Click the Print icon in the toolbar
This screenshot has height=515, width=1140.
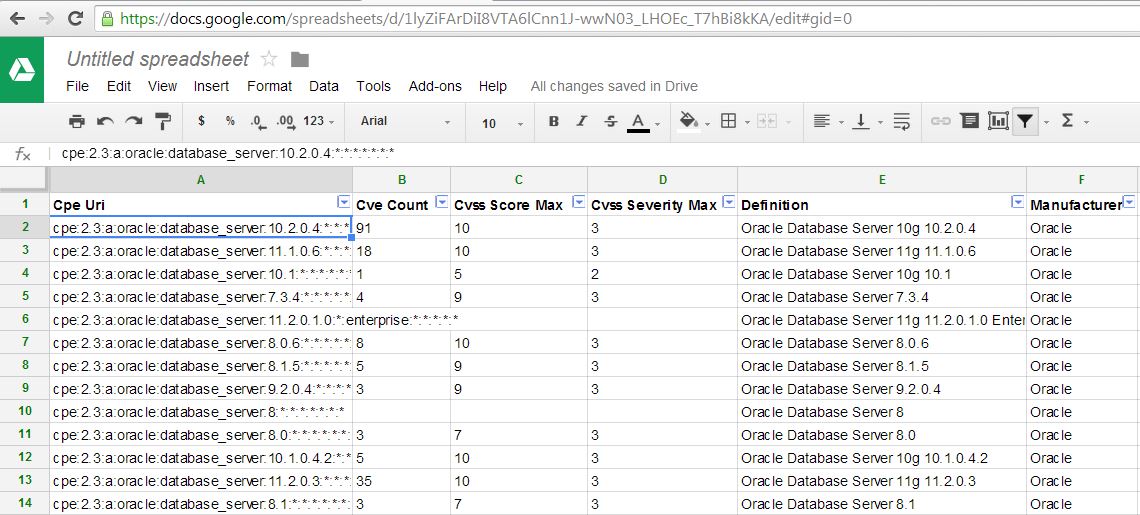point(76,121)
